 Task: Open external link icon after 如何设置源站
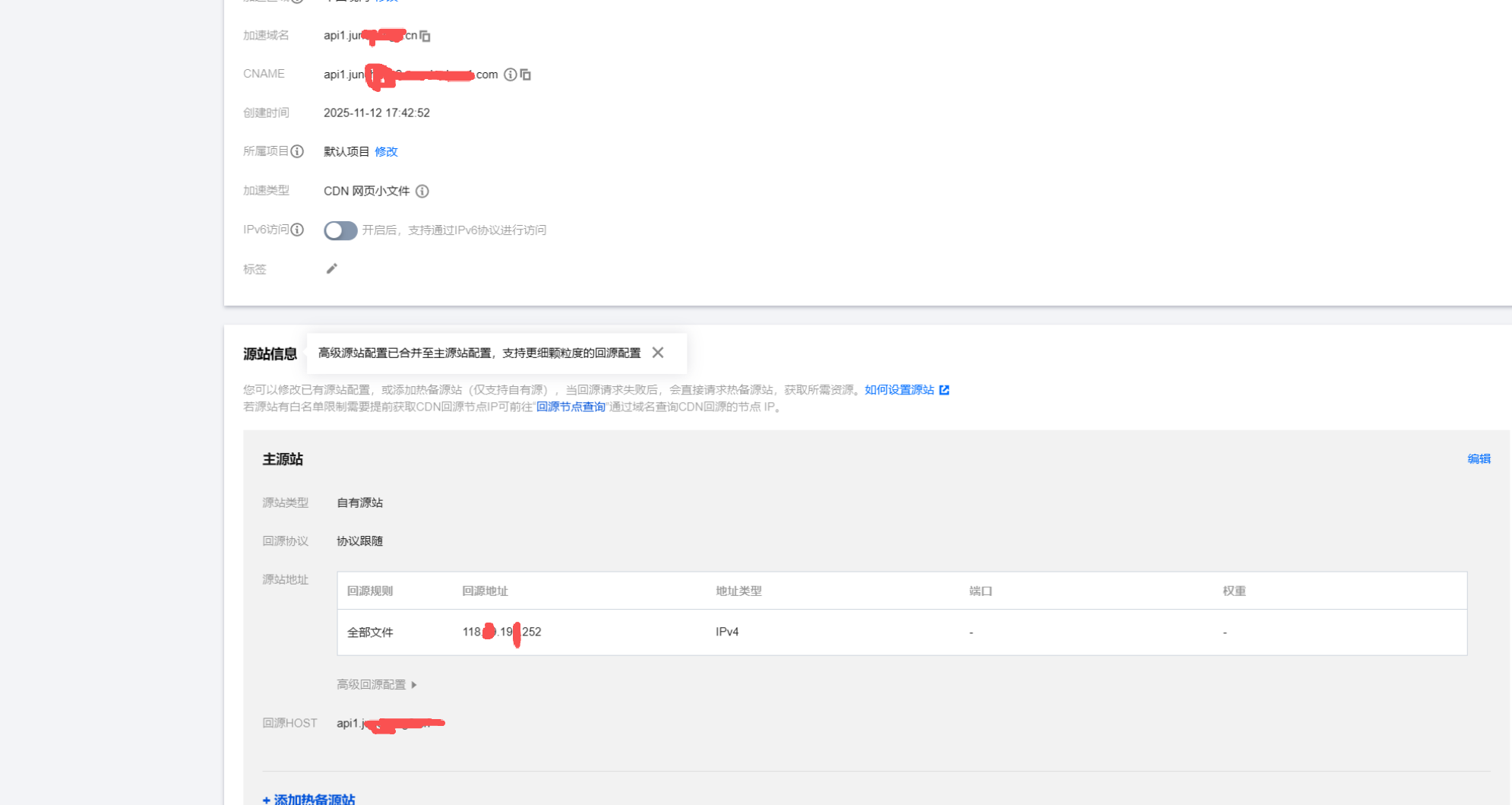[944, 390]
